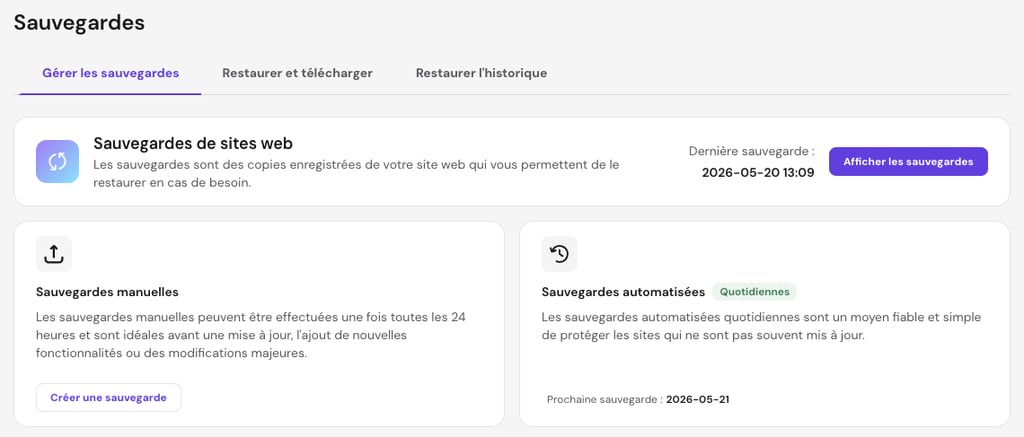
Task: Click the automated backups description paragraph
Action: point(761,327)
